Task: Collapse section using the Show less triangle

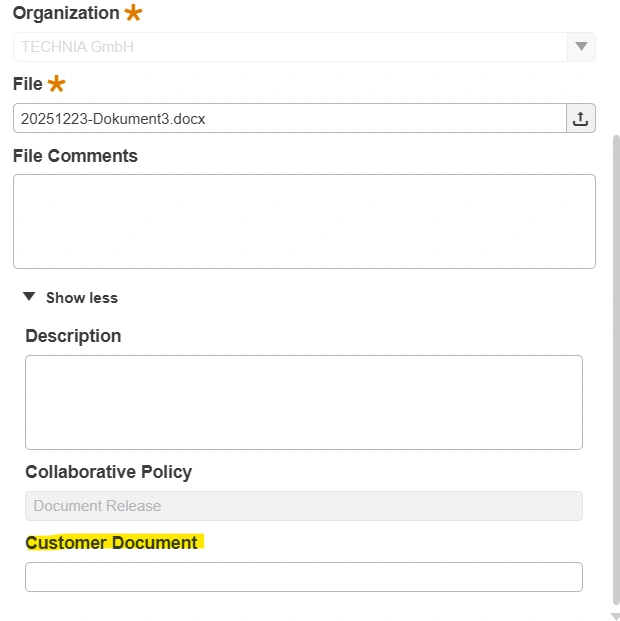Action: point(29,297)
